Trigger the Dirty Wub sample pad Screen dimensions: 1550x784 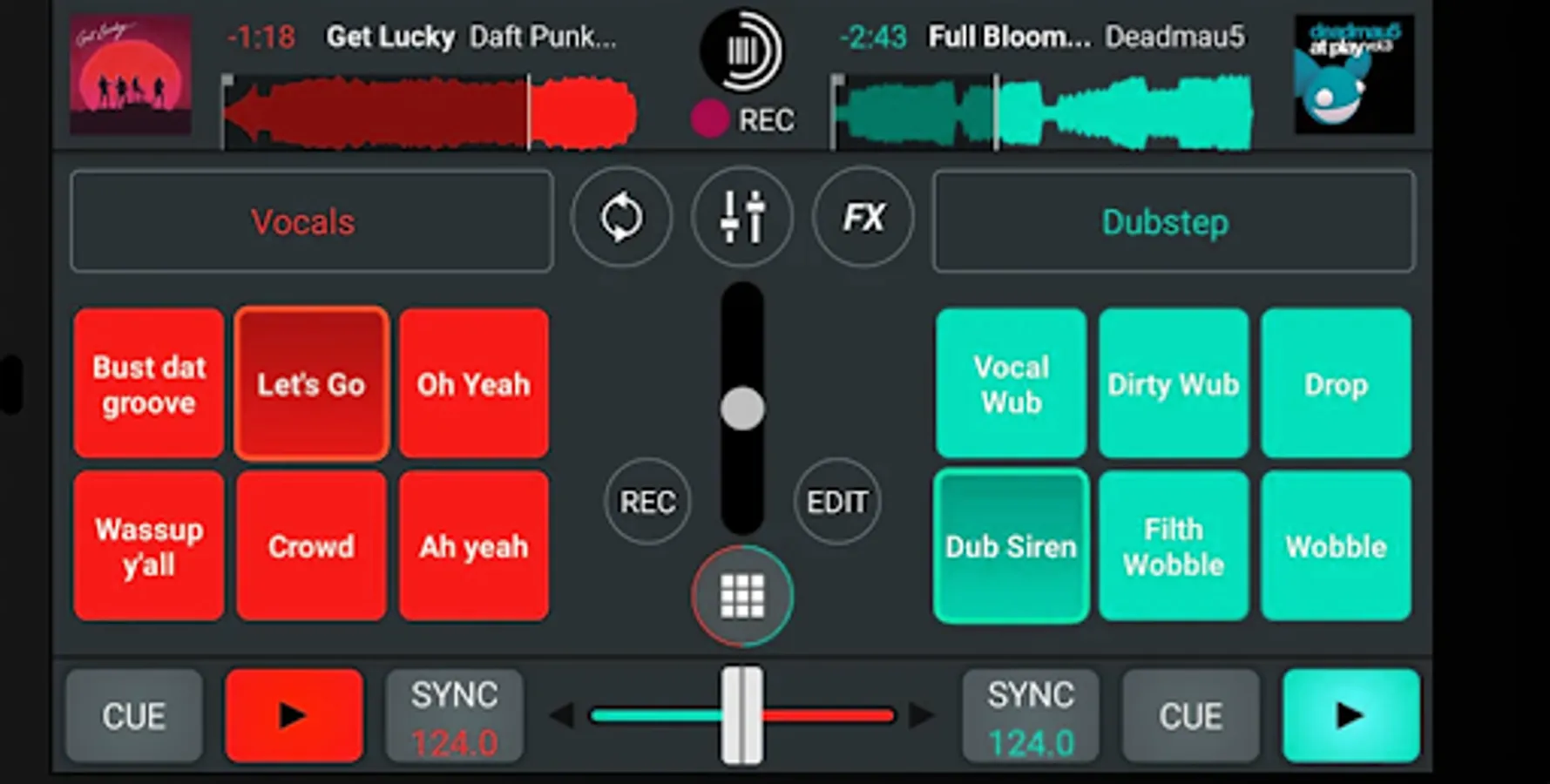coord(1174,383)
